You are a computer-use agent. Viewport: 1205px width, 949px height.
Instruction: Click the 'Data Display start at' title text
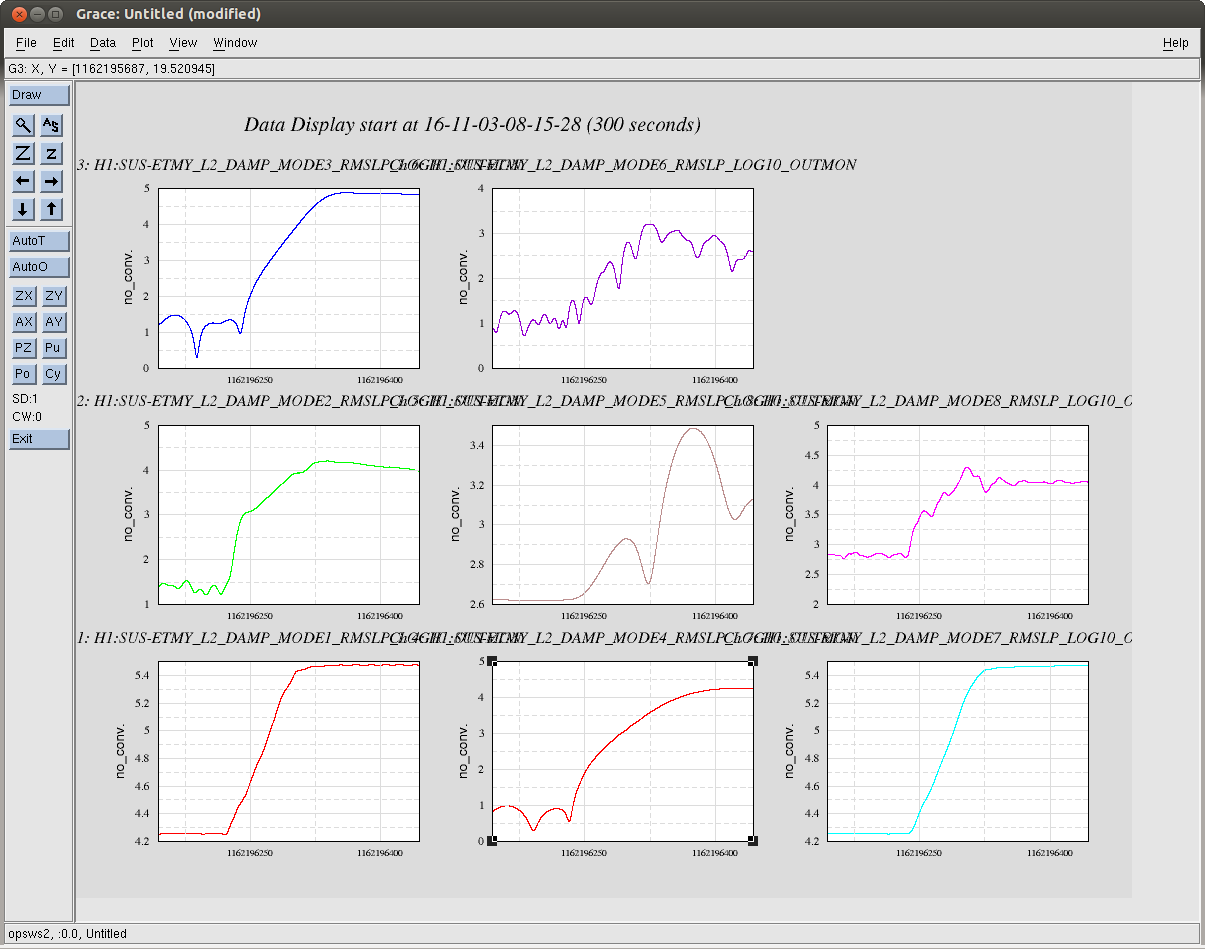(472, 125)
